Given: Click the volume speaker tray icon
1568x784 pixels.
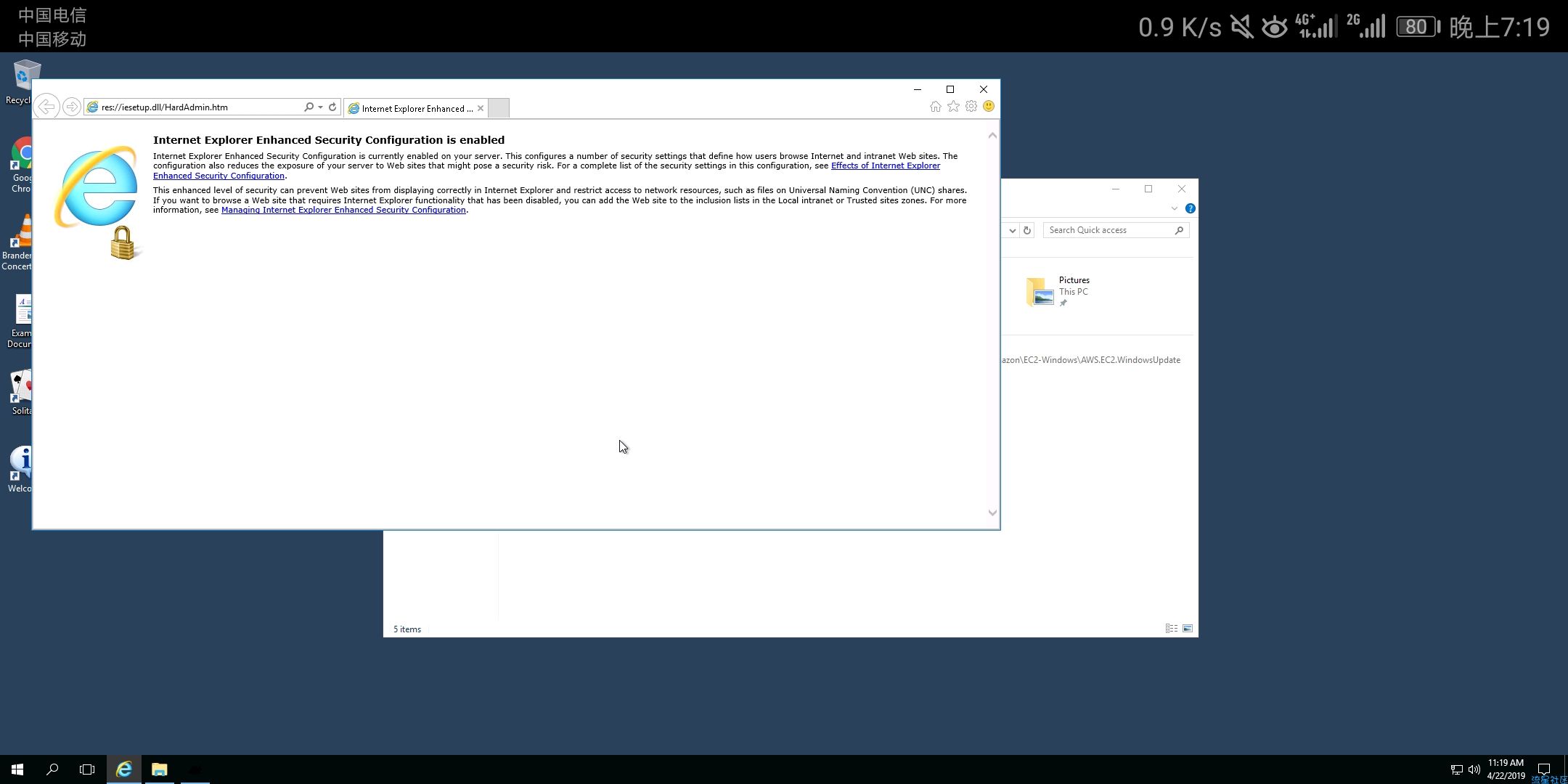Looking at the screenshot, I should pyautogui.click(x=1474, y=769).
